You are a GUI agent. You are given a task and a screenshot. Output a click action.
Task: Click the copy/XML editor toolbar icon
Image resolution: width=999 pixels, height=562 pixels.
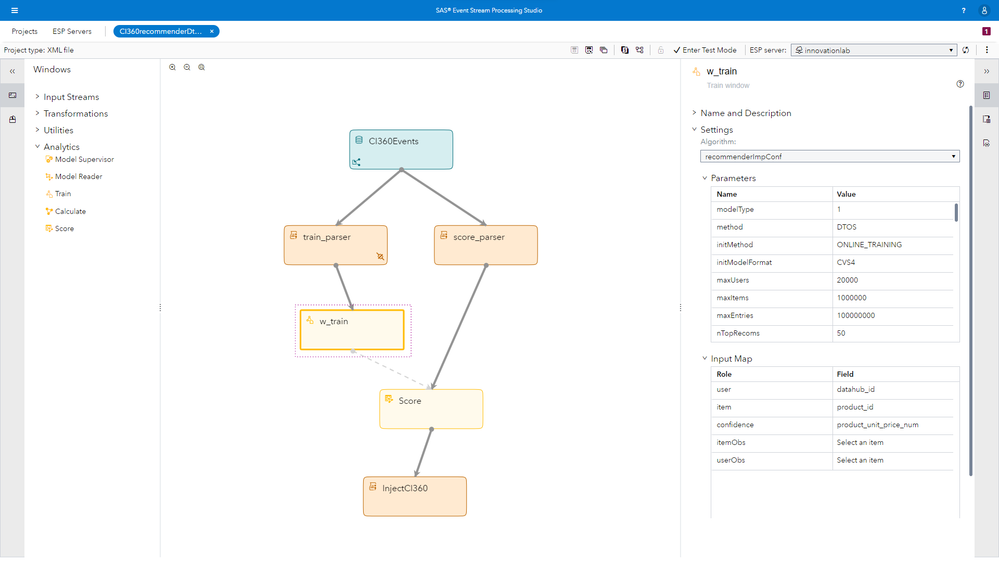pos(624,50)
